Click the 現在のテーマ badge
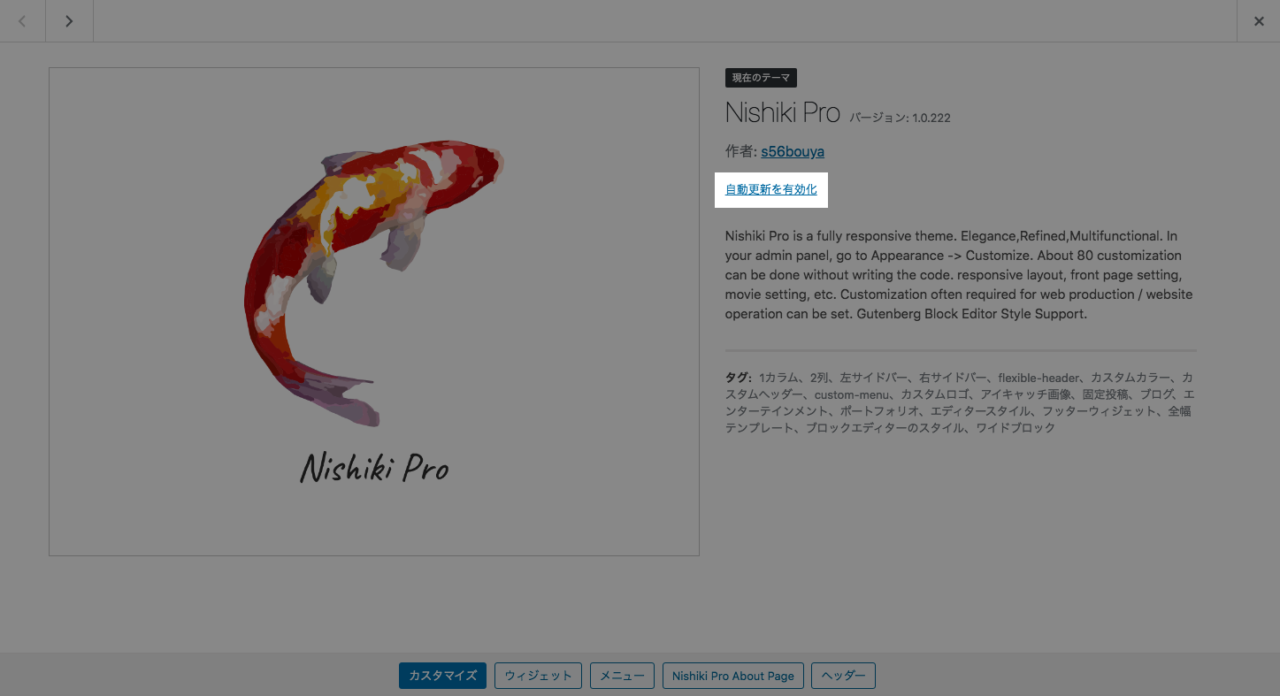 point(761,78)
